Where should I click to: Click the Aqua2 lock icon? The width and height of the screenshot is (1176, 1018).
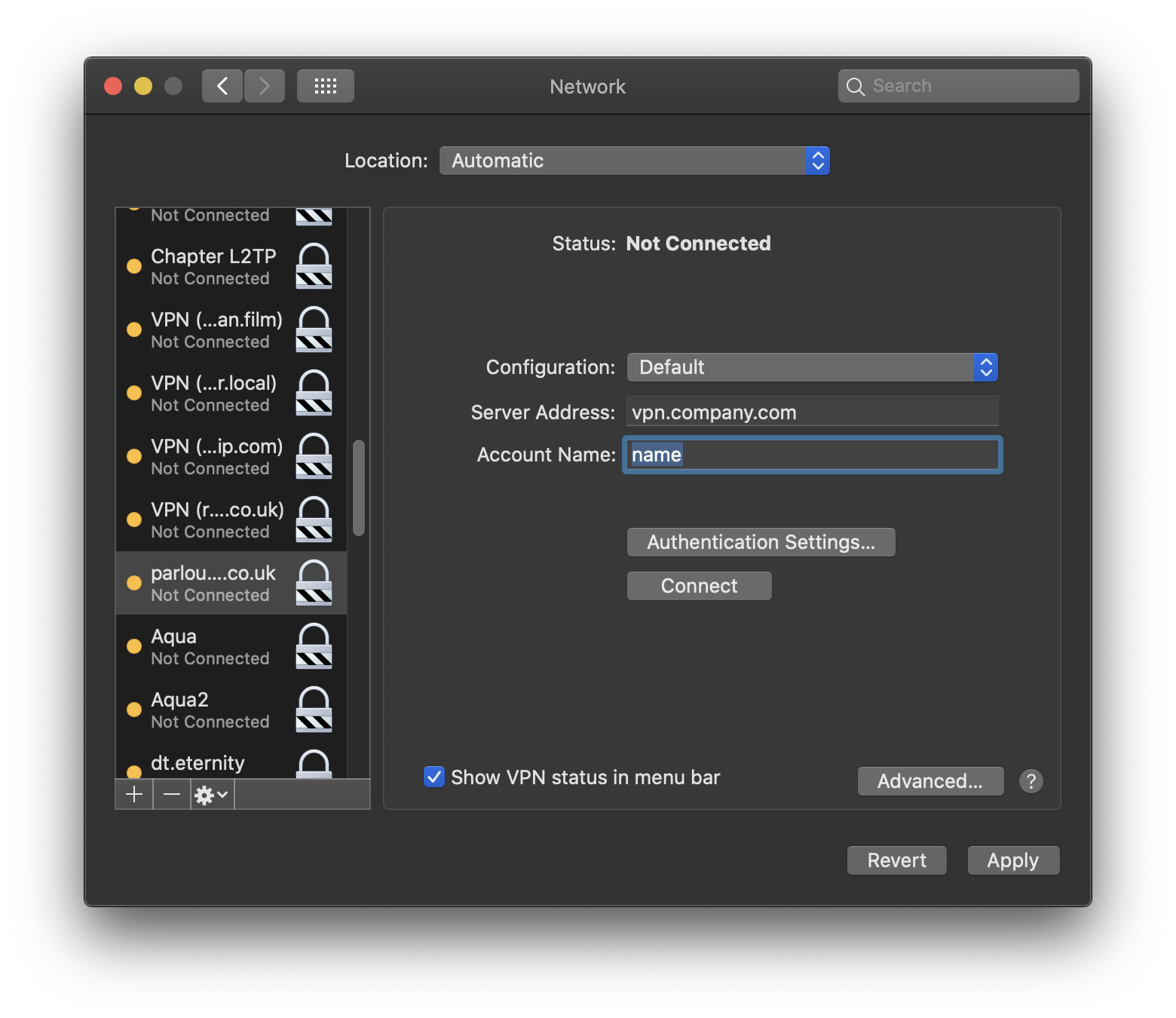(314, 710)
